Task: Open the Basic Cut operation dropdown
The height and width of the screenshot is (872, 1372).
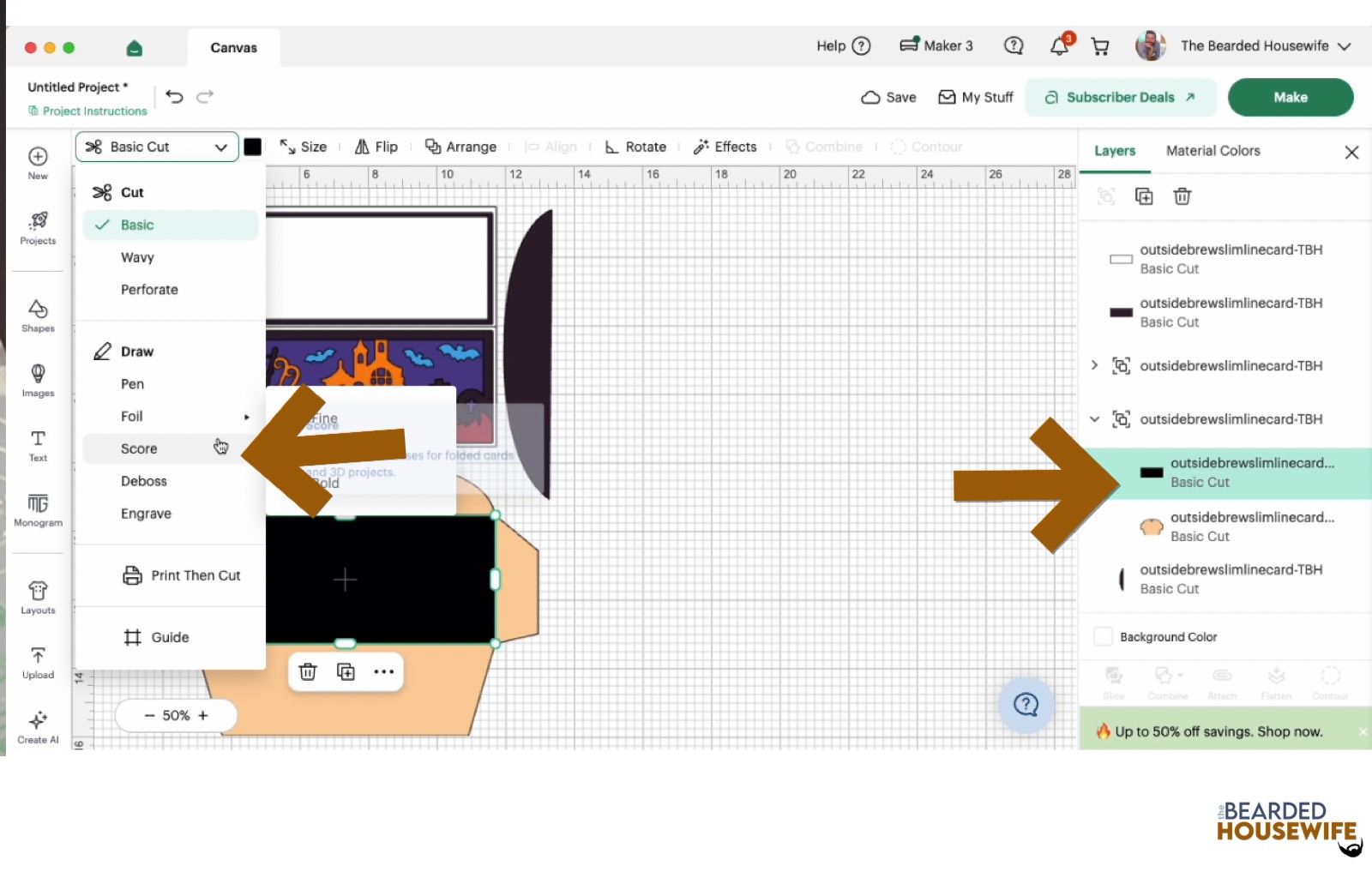Action: point(157,147)
